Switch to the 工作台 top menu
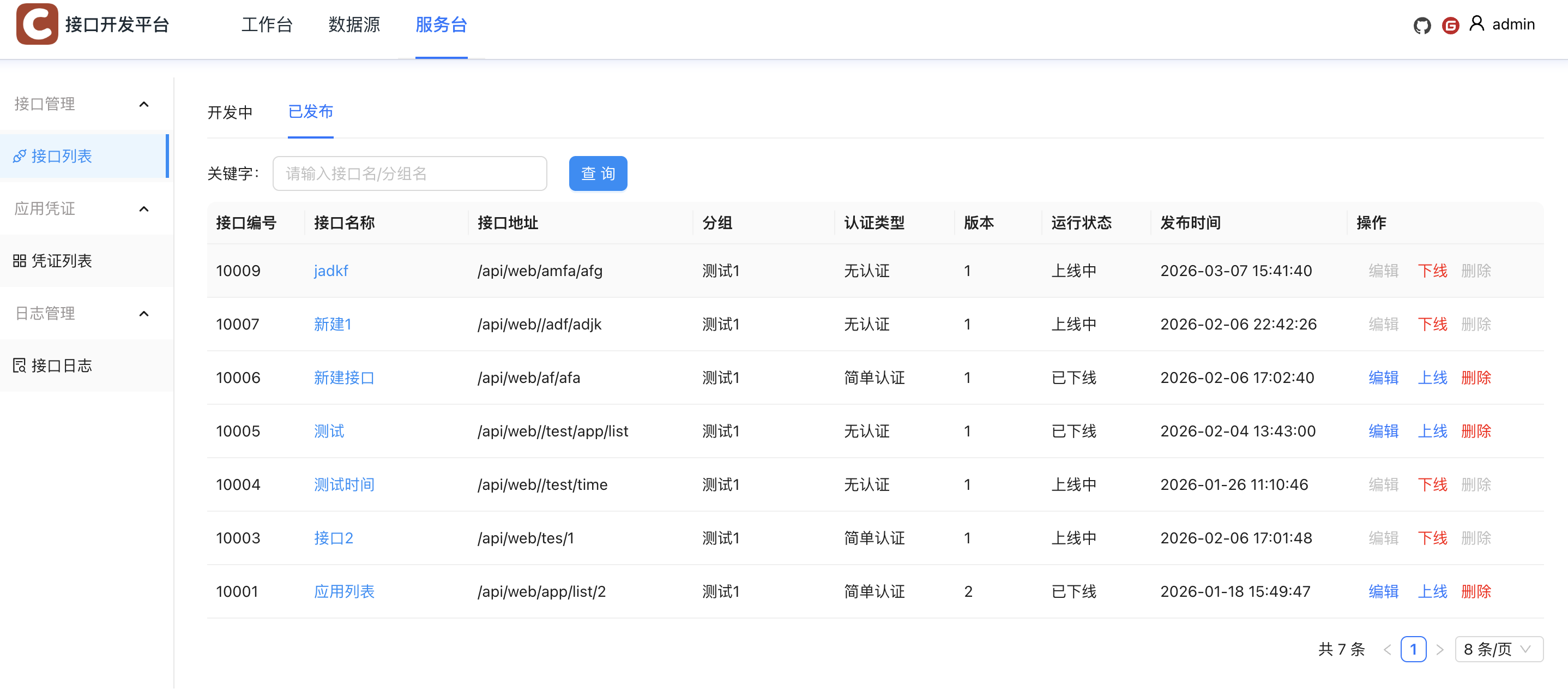This screenshot has height=695, width=1568. [267, 25]
